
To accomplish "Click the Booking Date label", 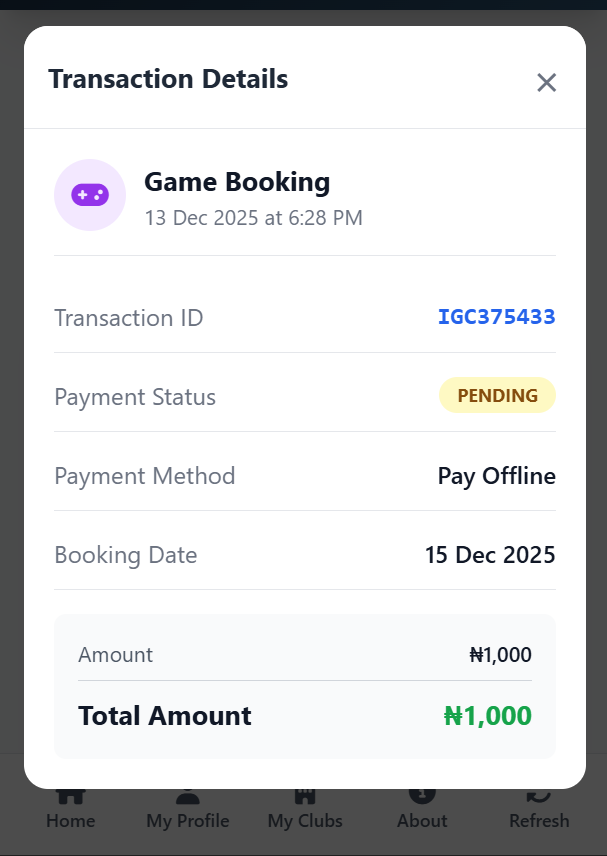I will click(x=126, y=555).
